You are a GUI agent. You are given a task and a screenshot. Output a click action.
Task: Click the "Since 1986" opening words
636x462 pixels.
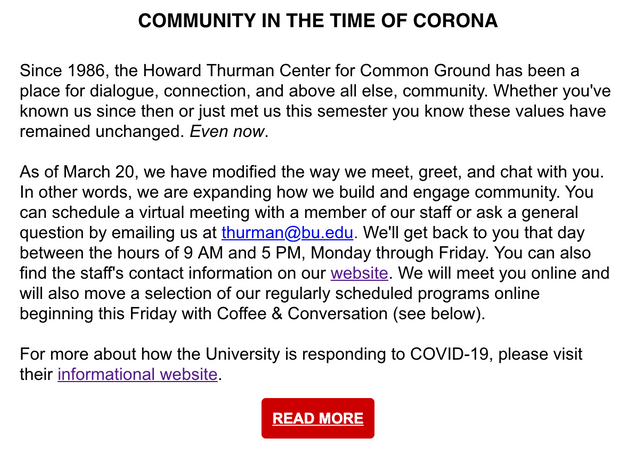[63, 71]
